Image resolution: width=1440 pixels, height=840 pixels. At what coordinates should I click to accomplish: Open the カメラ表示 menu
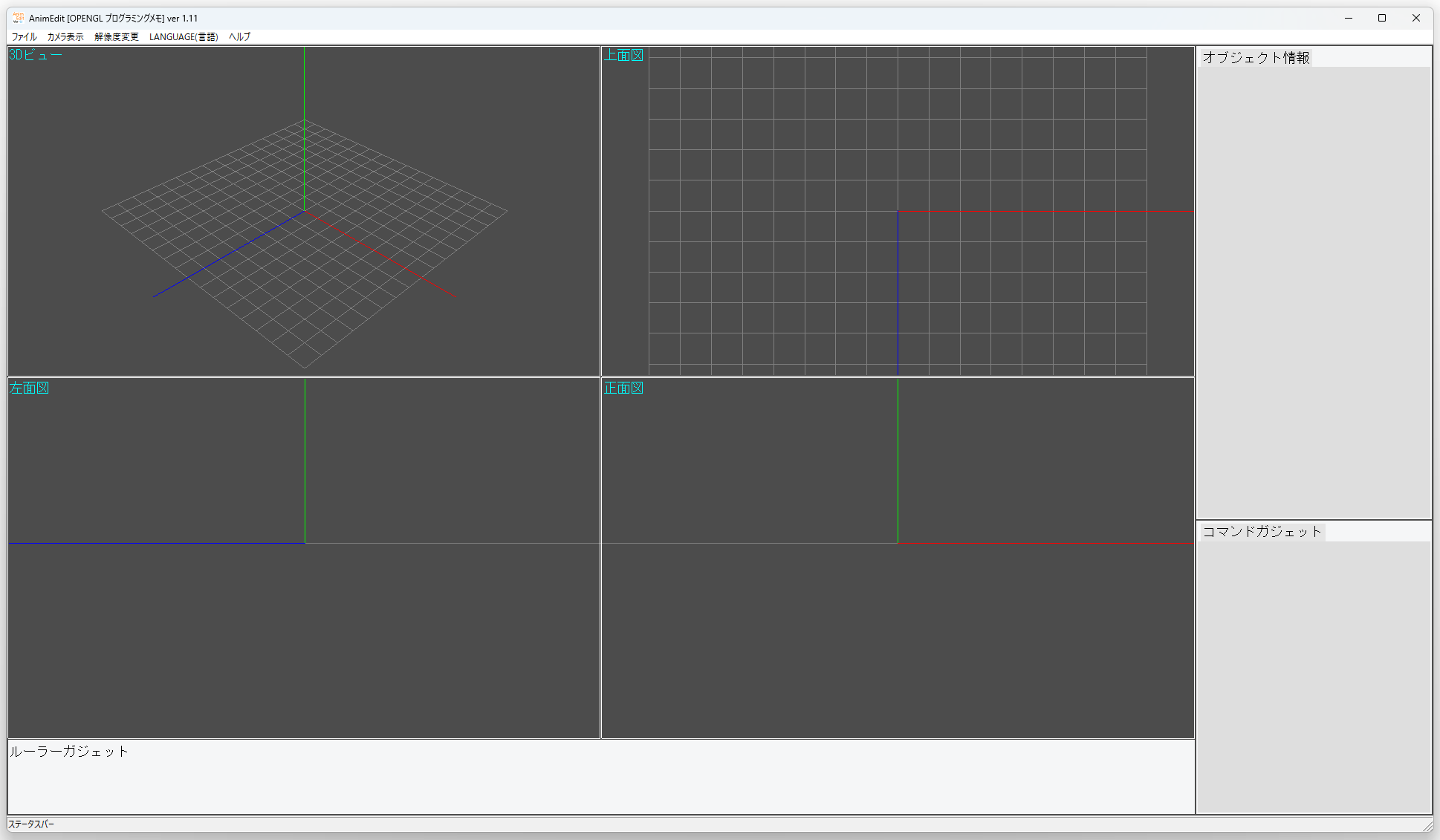pyautogui.click(x=65, y=36)
